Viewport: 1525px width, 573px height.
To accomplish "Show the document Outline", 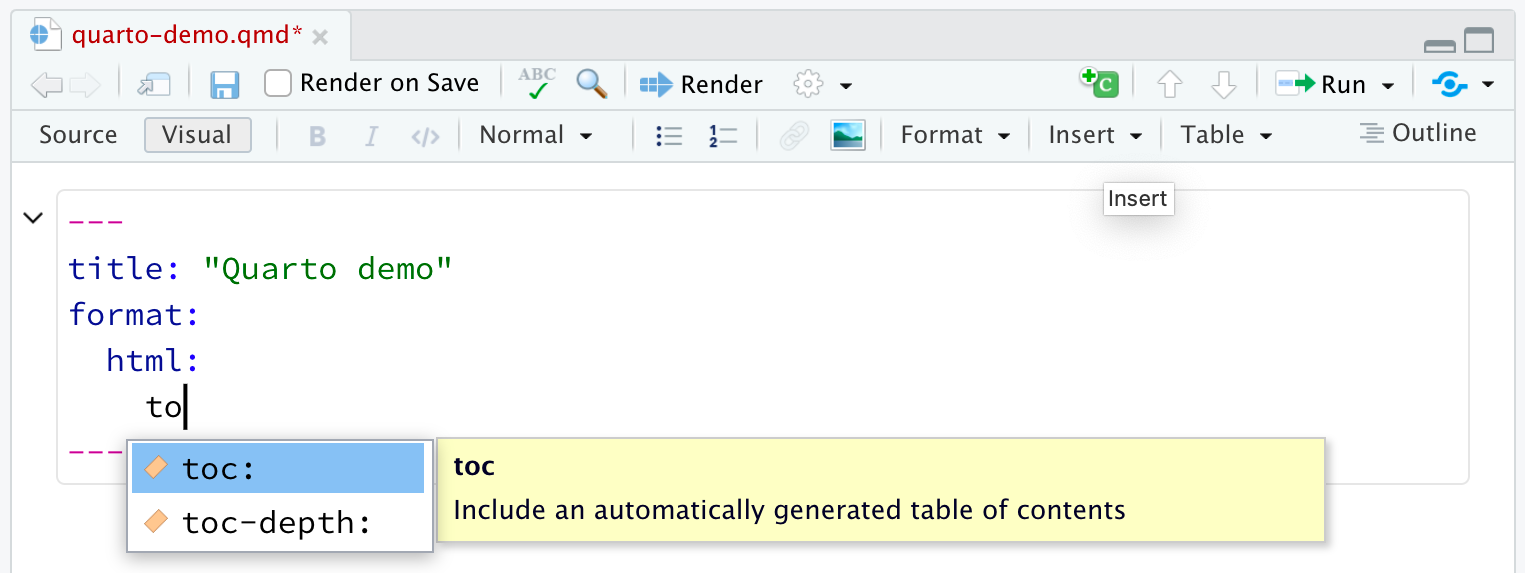I will [x=1418, y=133].
